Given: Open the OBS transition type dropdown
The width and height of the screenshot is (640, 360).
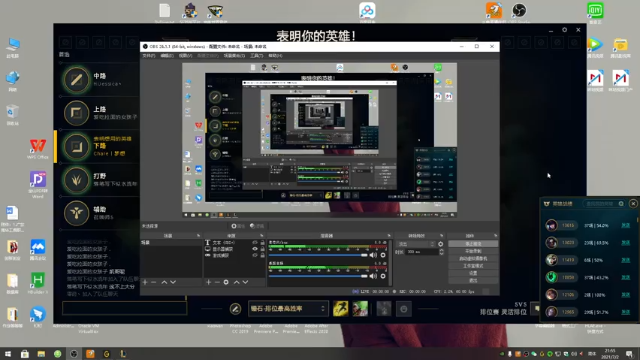Looking at the screenshot, I should [416, 244].
